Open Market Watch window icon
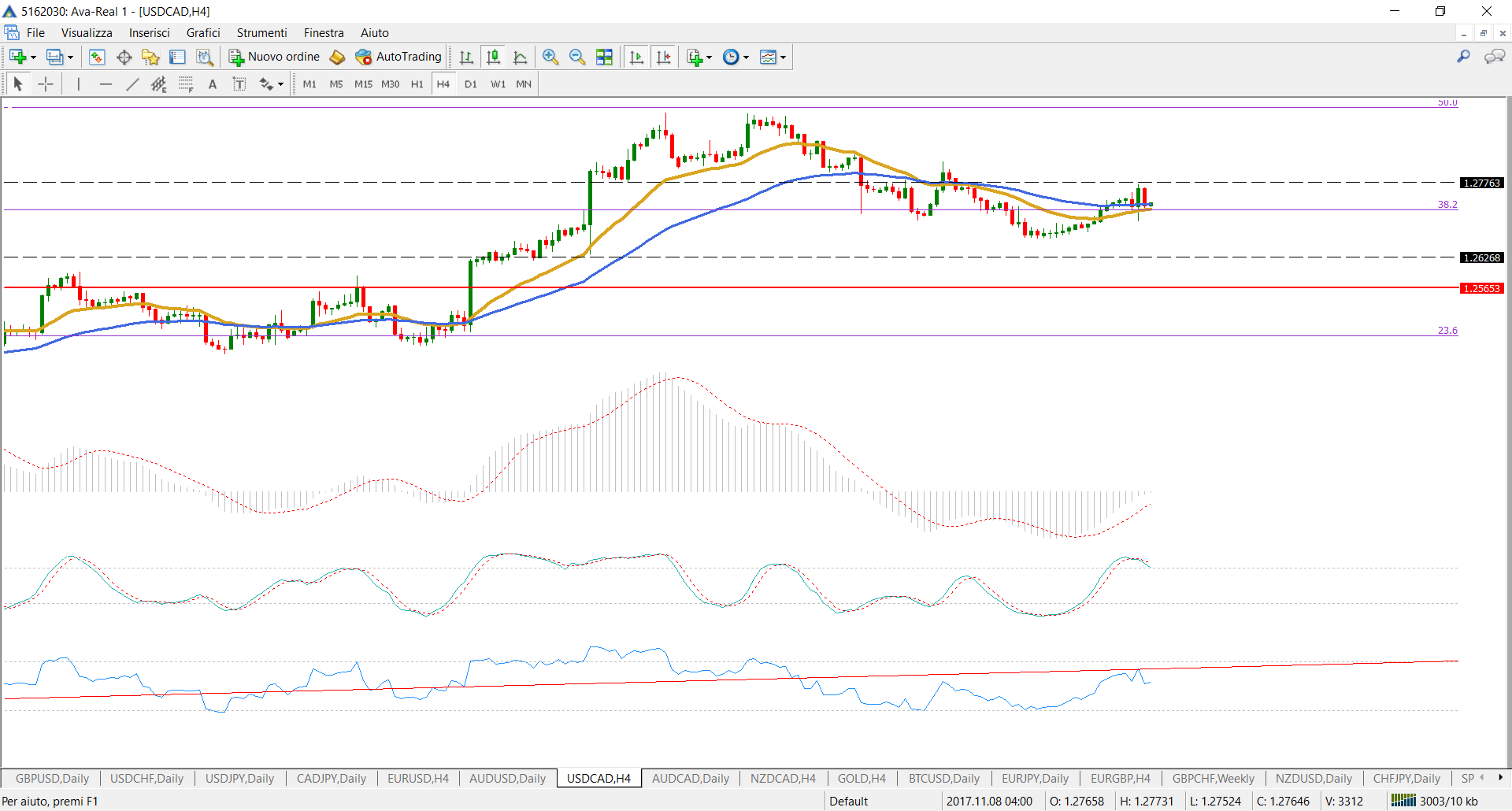This screenshot has height=811, width=1512. 97,57
